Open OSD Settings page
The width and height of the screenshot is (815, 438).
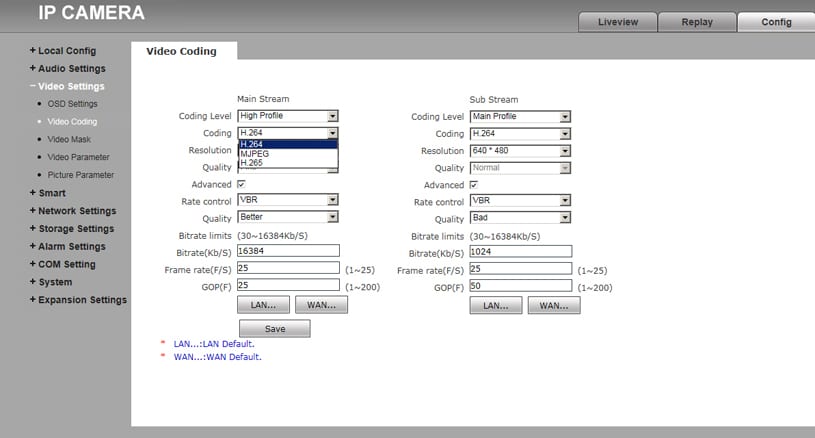pos(72,104)
